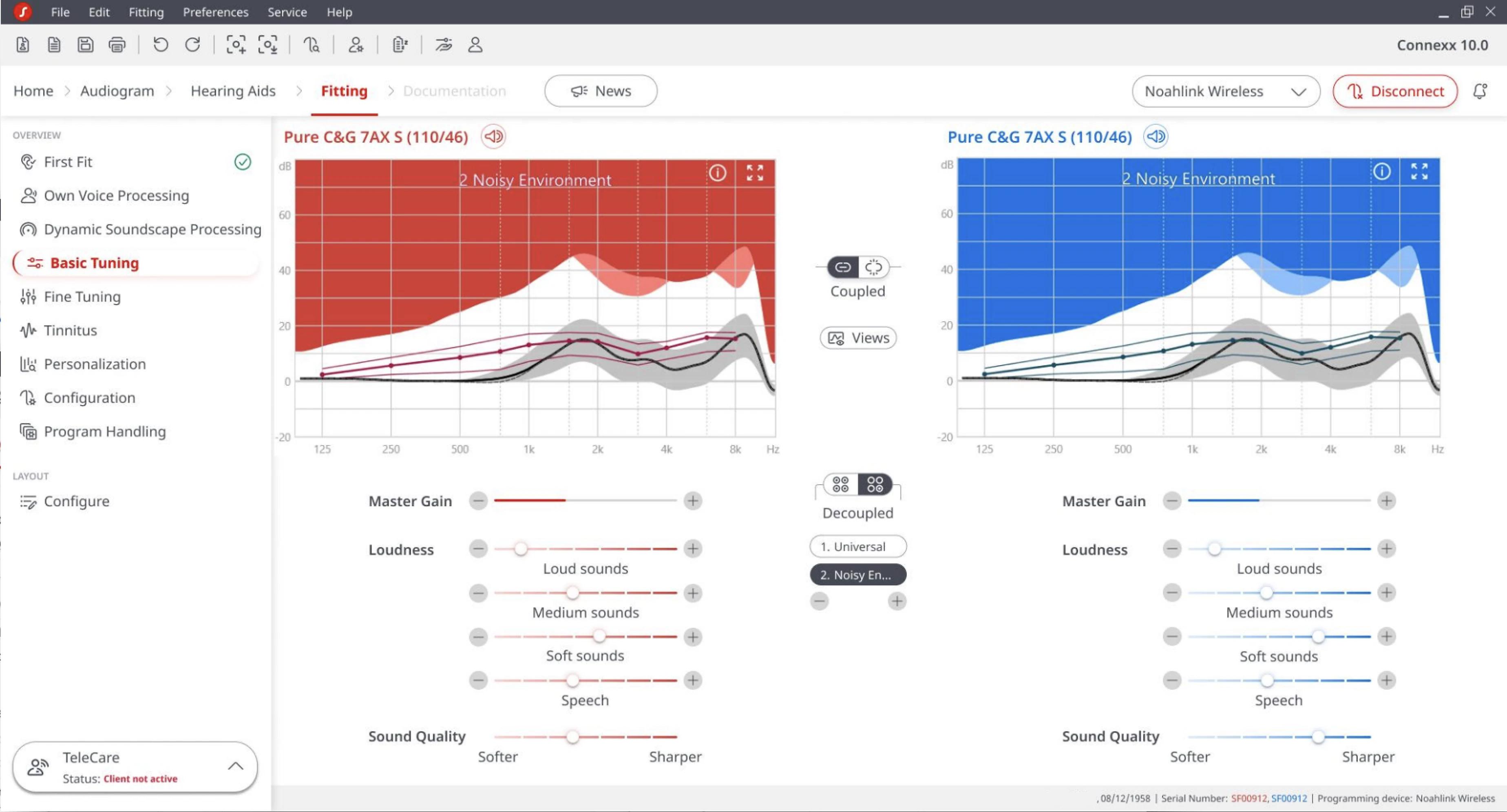The image size is (1507, 812).
Task: Expand the blue graph to fullscreen
Action: click(1419, 172)
